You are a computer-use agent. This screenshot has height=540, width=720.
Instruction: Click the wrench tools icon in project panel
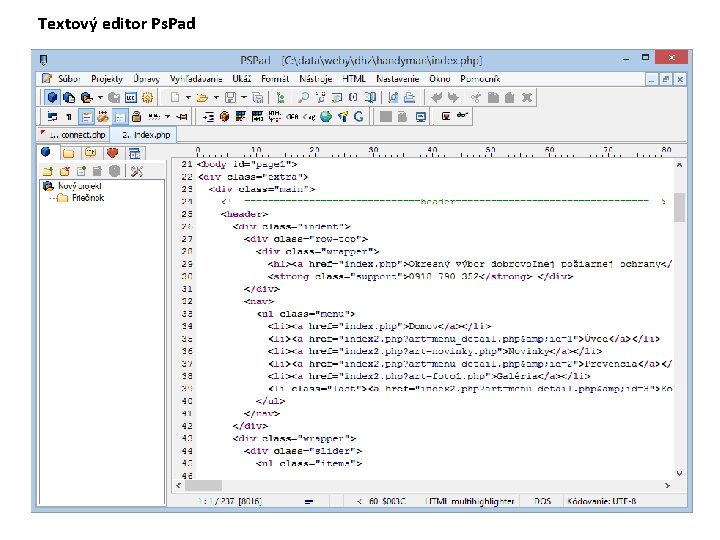pos(136,171)
